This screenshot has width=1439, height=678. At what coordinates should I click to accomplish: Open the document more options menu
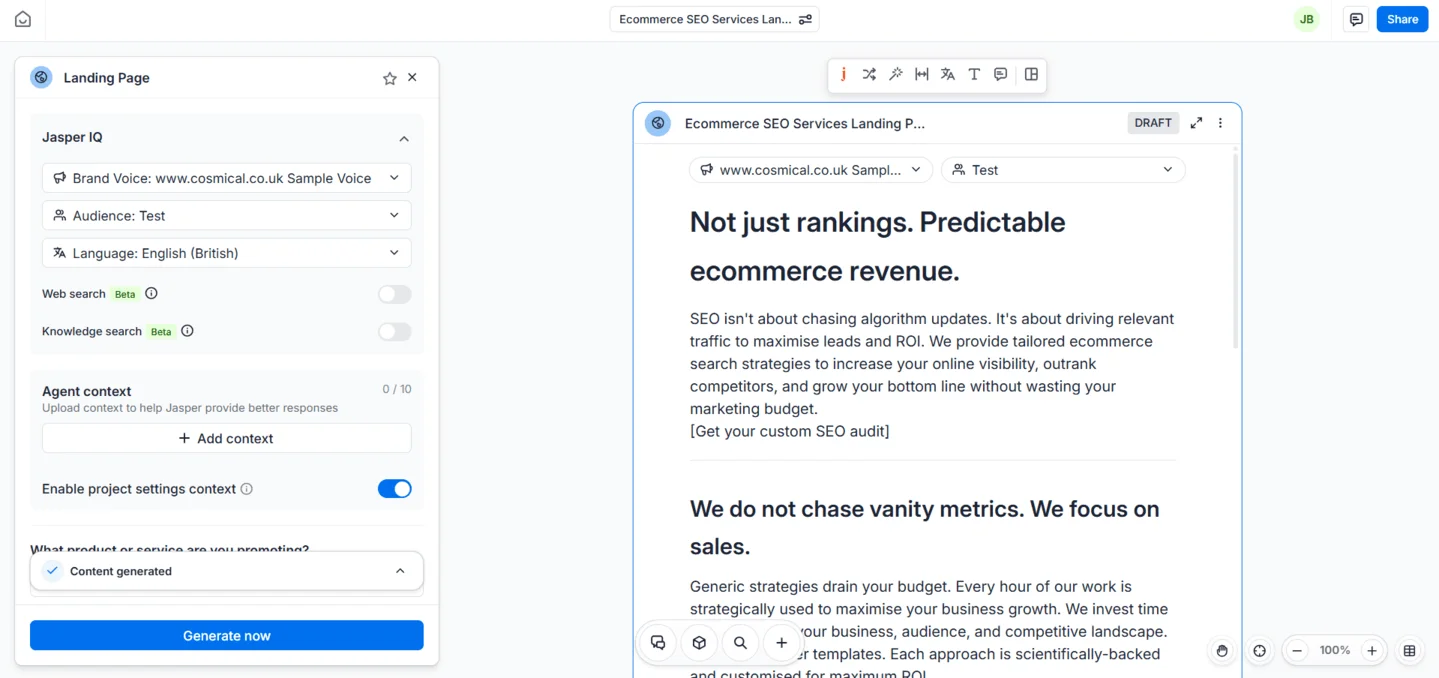[1220, 123]
